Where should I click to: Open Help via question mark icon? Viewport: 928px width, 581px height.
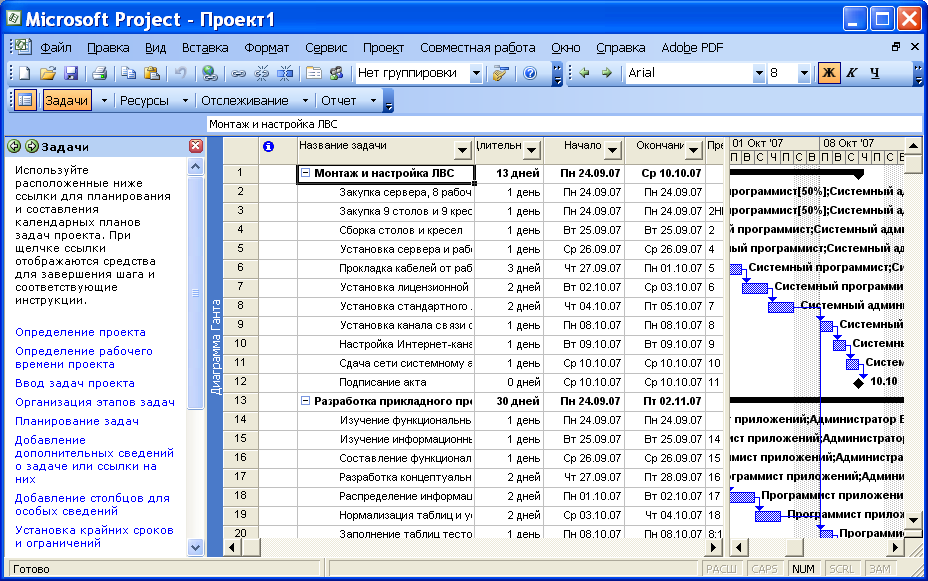coord(530,73)
